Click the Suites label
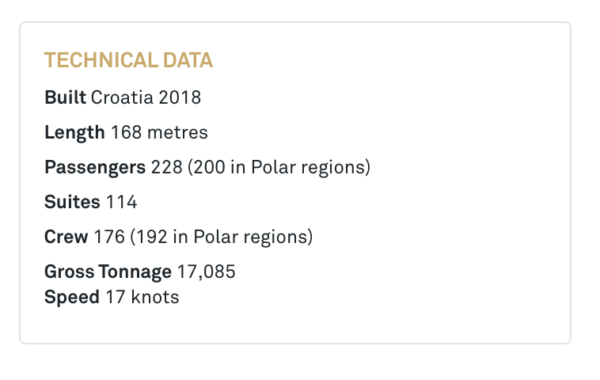Viewport: 600px width, 380px height. 72,202
